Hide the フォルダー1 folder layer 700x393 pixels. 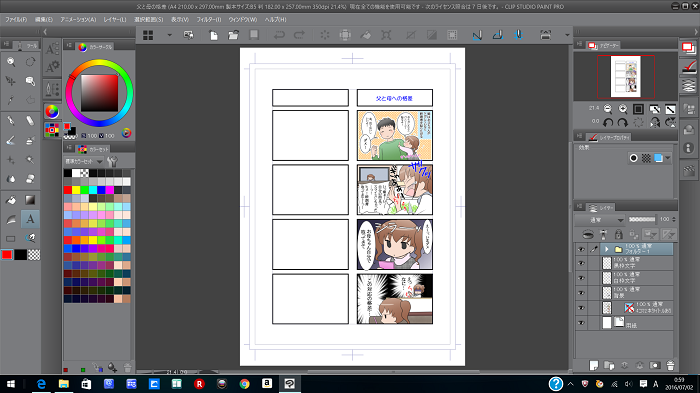pyautogui.click(x=581, y=250)
